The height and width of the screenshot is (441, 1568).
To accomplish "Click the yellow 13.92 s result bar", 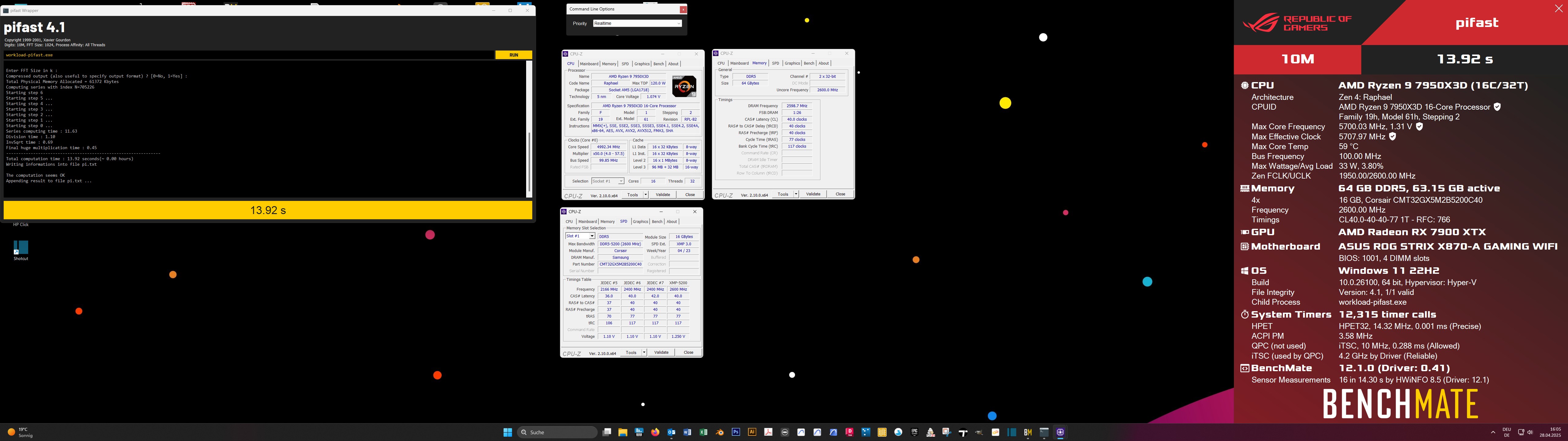I will (x=268, y=210).
